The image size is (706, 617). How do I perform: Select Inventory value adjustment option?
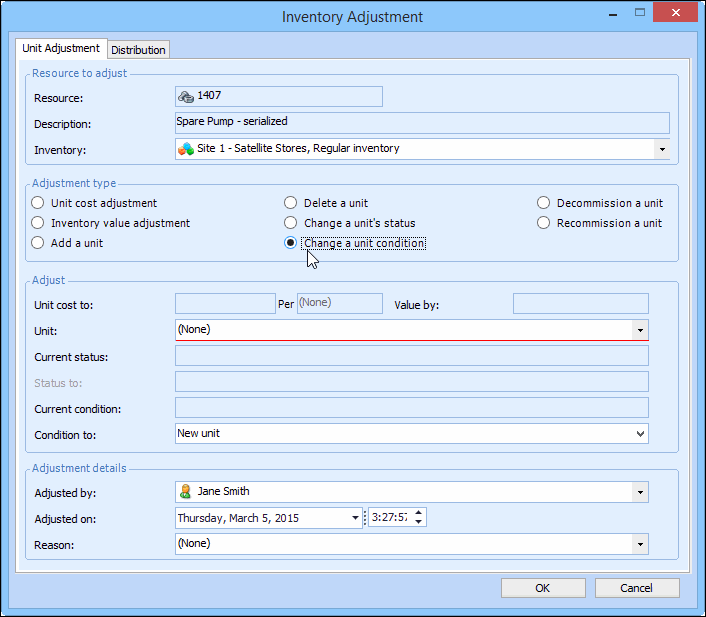[x=38, y=223]
